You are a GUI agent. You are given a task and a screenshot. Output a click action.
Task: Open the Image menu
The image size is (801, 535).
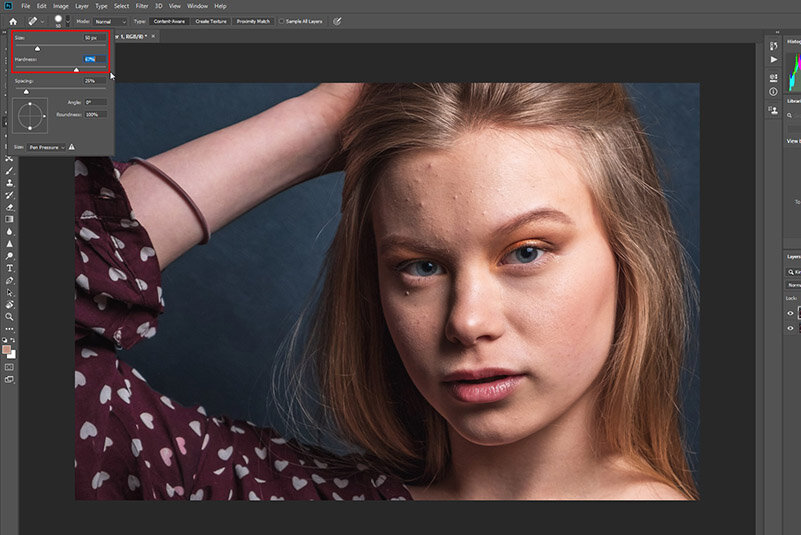(61, 6)
